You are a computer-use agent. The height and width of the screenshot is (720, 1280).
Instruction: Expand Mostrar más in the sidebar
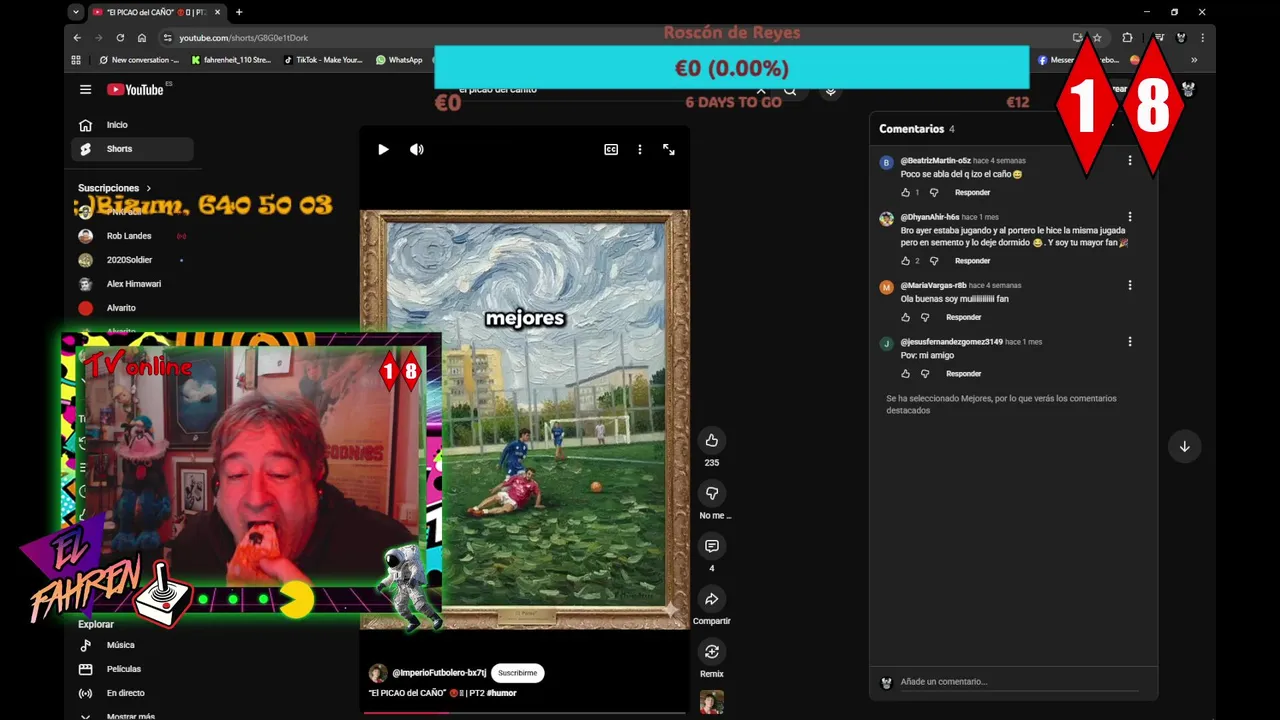coord(132,716)
